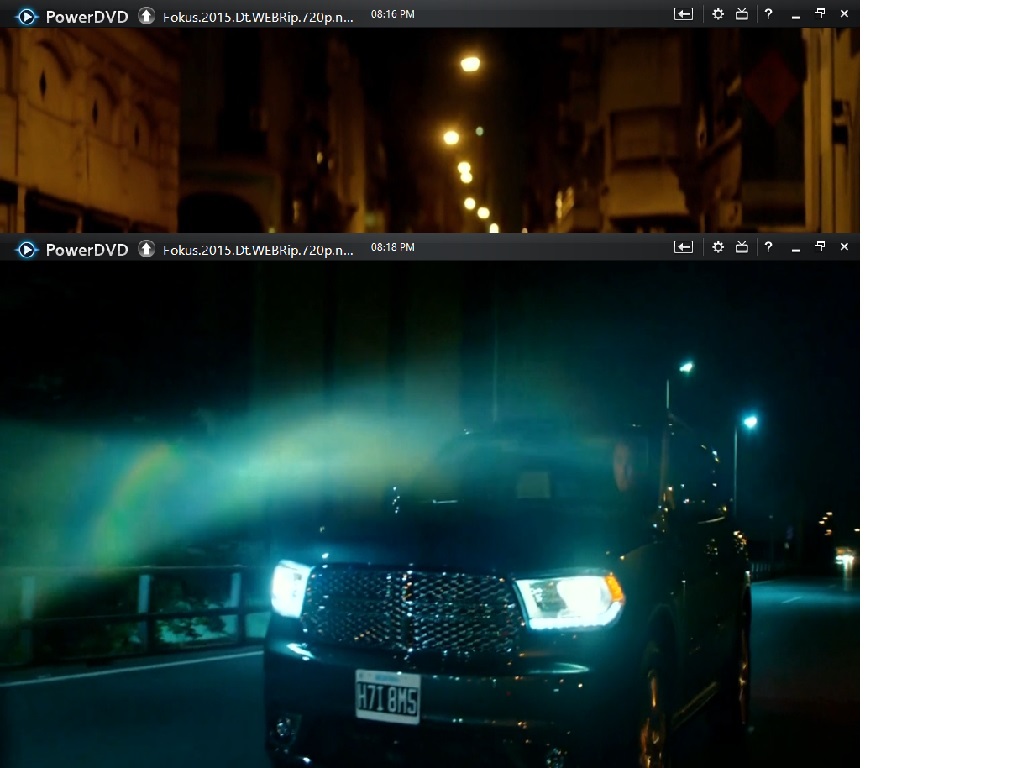Restore down the 08:16 PM PowerDVD window

click(820, 13)
